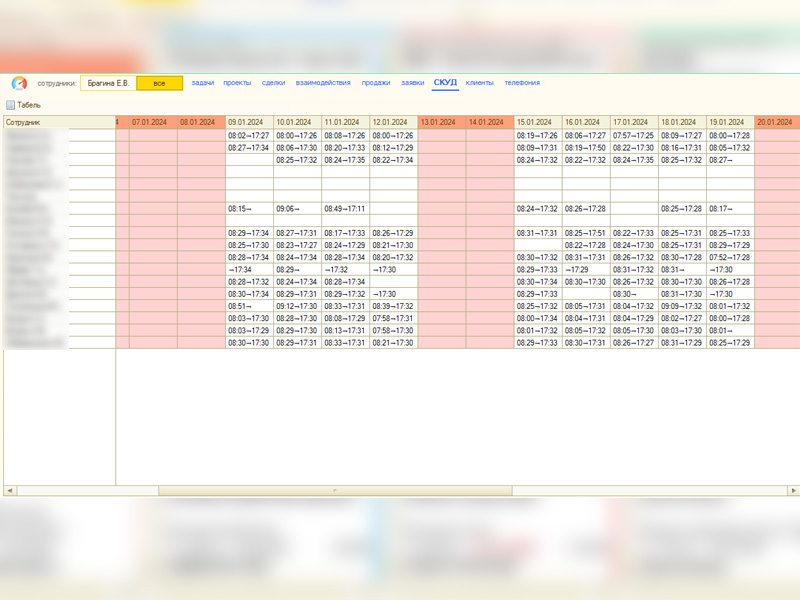Click the right scroll arrow of the horizontal scrollbar
This screenshot has width=800, height=600.
tap(794, 491)
